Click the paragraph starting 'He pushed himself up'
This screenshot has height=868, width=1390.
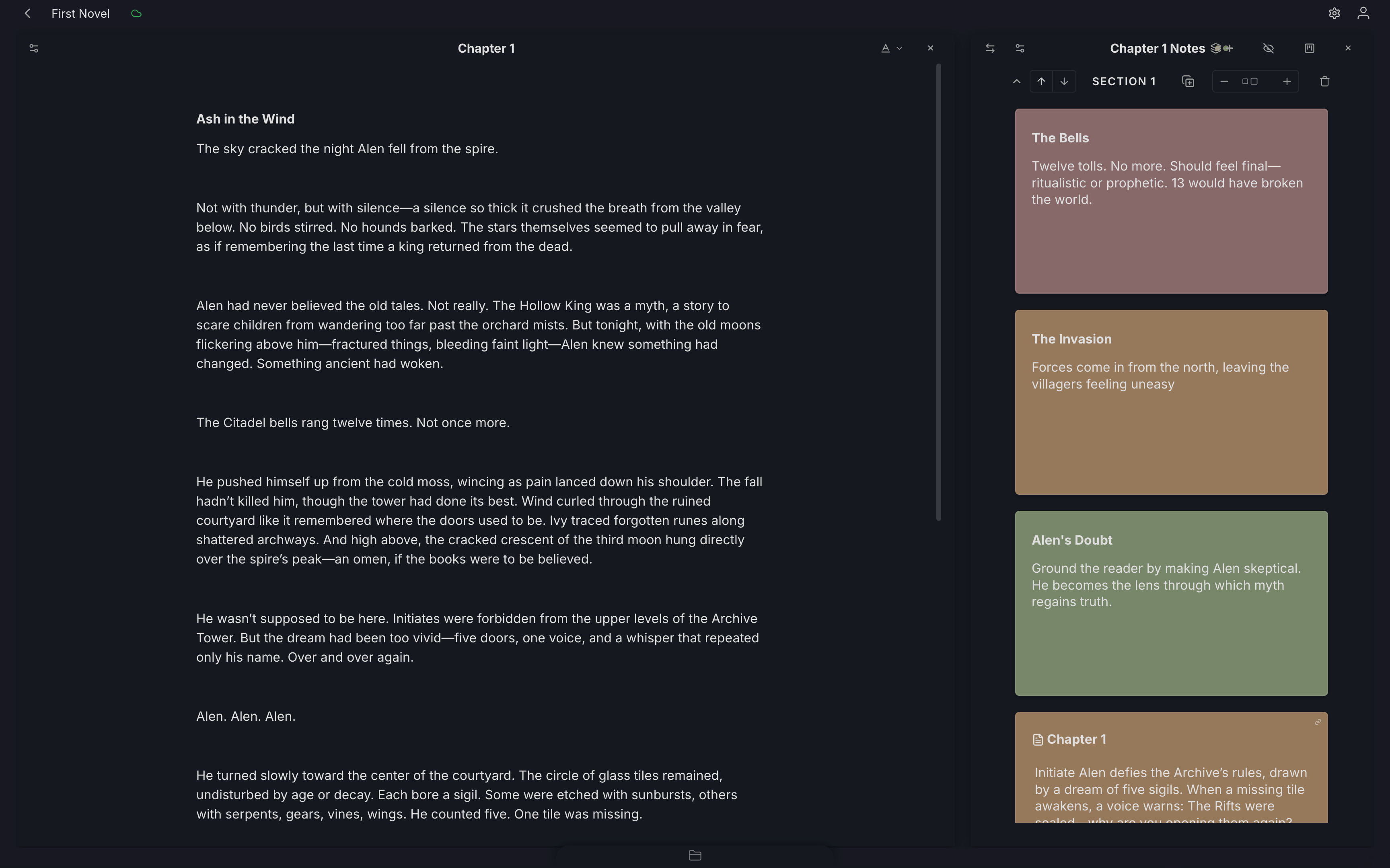480,520
